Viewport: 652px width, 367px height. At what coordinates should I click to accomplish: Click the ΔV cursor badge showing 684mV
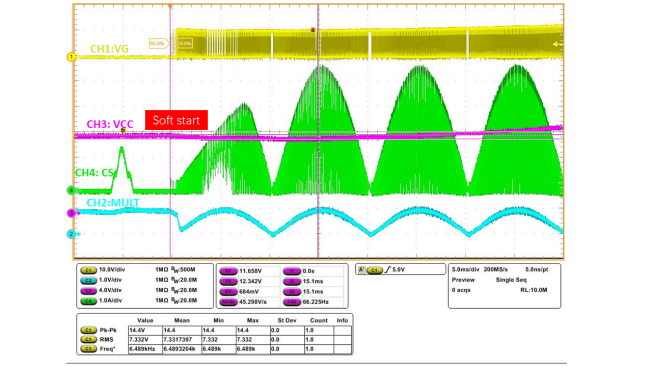[x=228, y=292]
